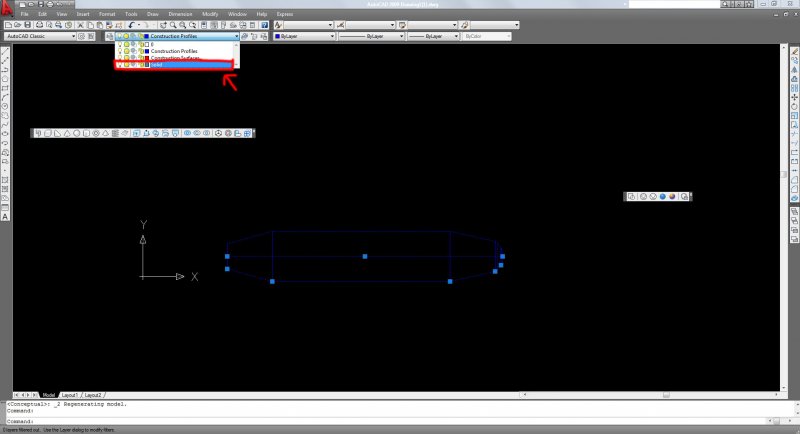Click blue color swatch of Construction Profiles row
Viewport: 800px width, 434px height.
click(x=147, y=51)
